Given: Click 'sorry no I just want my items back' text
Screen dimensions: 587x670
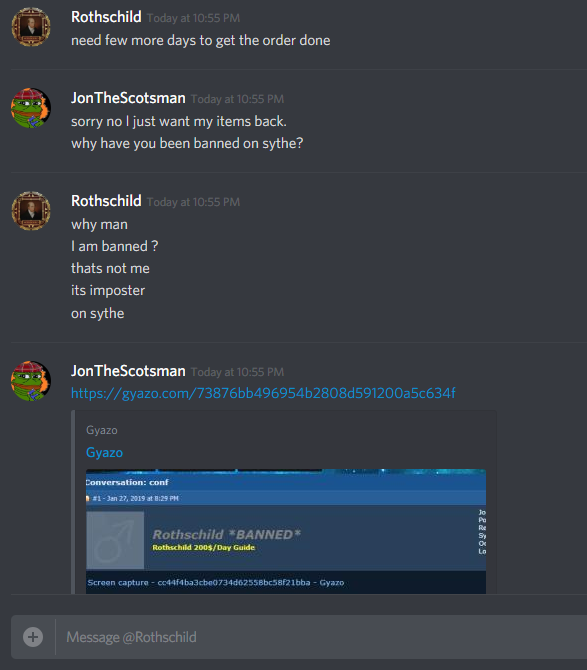Looking at the screenshot, I should point(179,122).
